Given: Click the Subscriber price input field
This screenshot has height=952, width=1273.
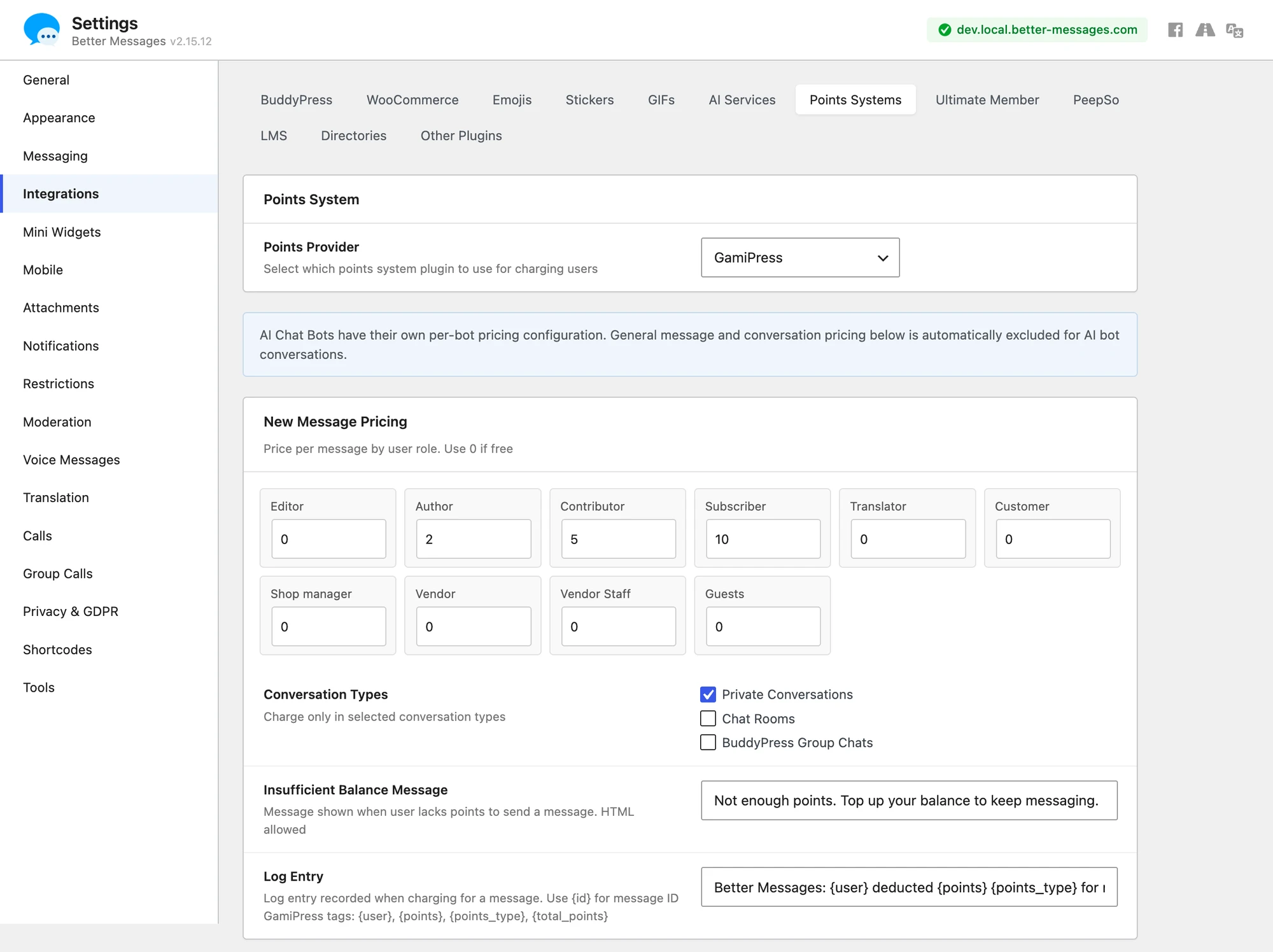Looking at the screenshot, I should tap(763, 539).
